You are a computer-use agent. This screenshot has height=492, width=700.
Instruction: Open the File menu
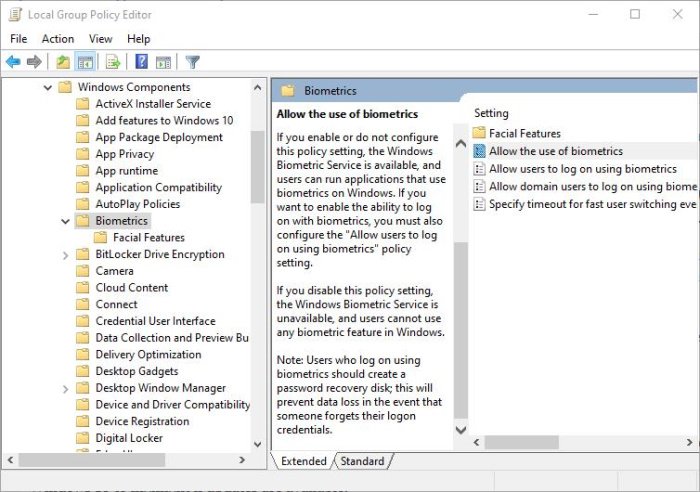[18, 39]
